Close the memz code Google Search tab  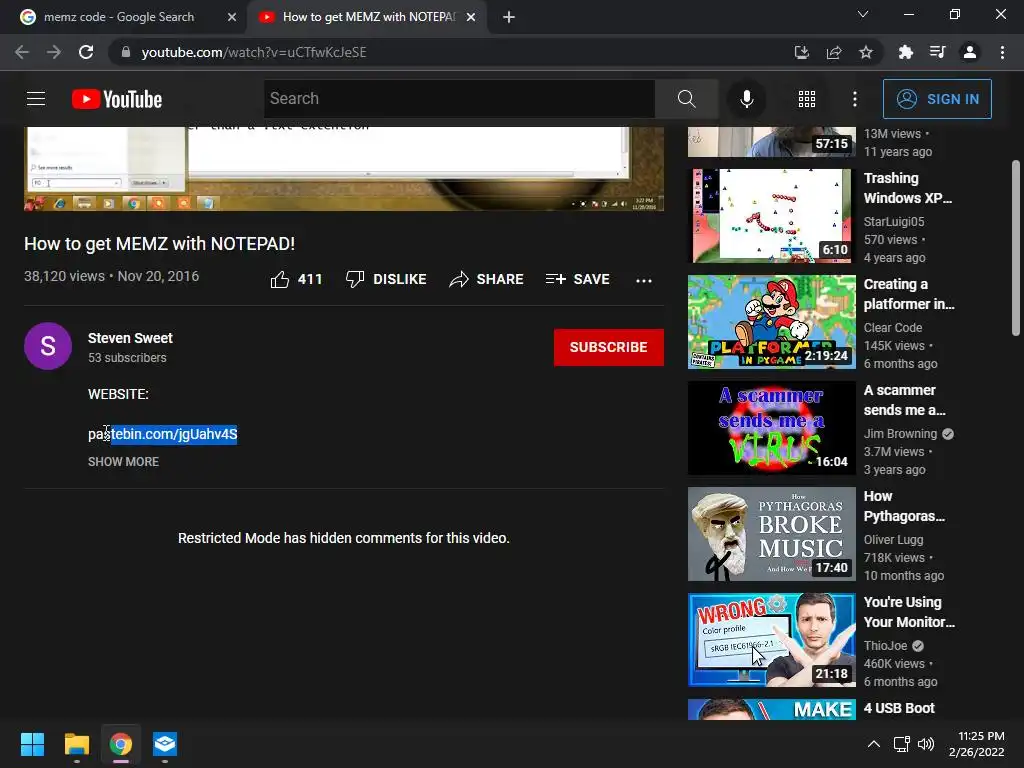coord(232,17)
